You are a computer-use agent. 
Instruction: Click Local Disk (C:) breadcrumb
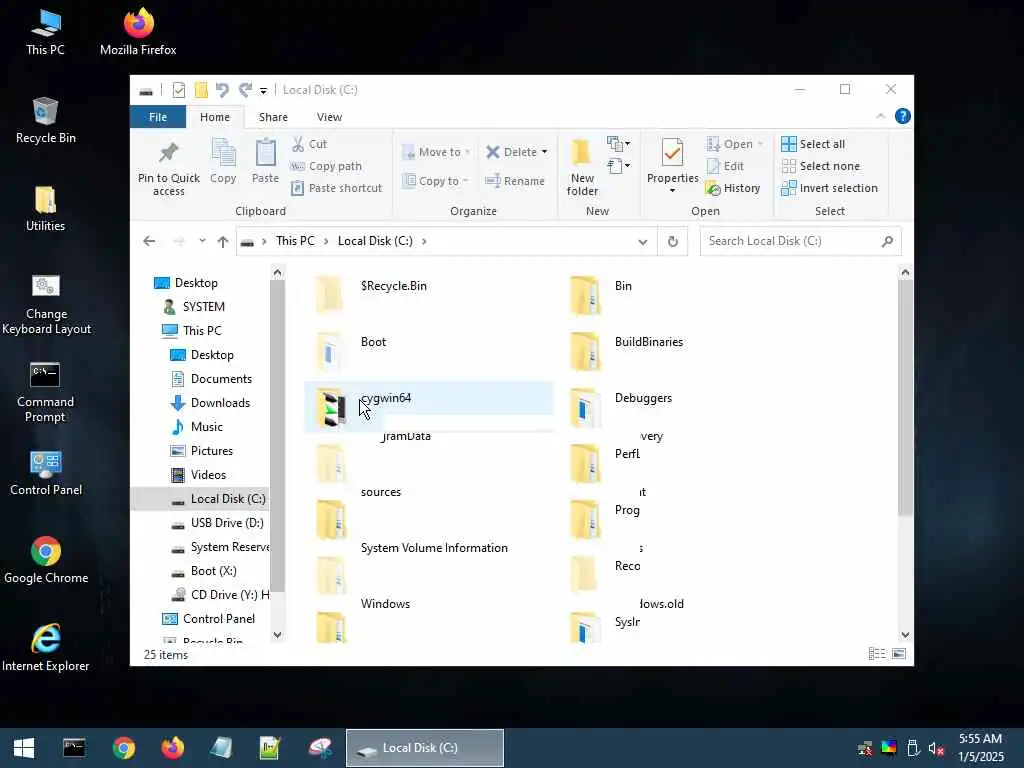click(375, 241)
